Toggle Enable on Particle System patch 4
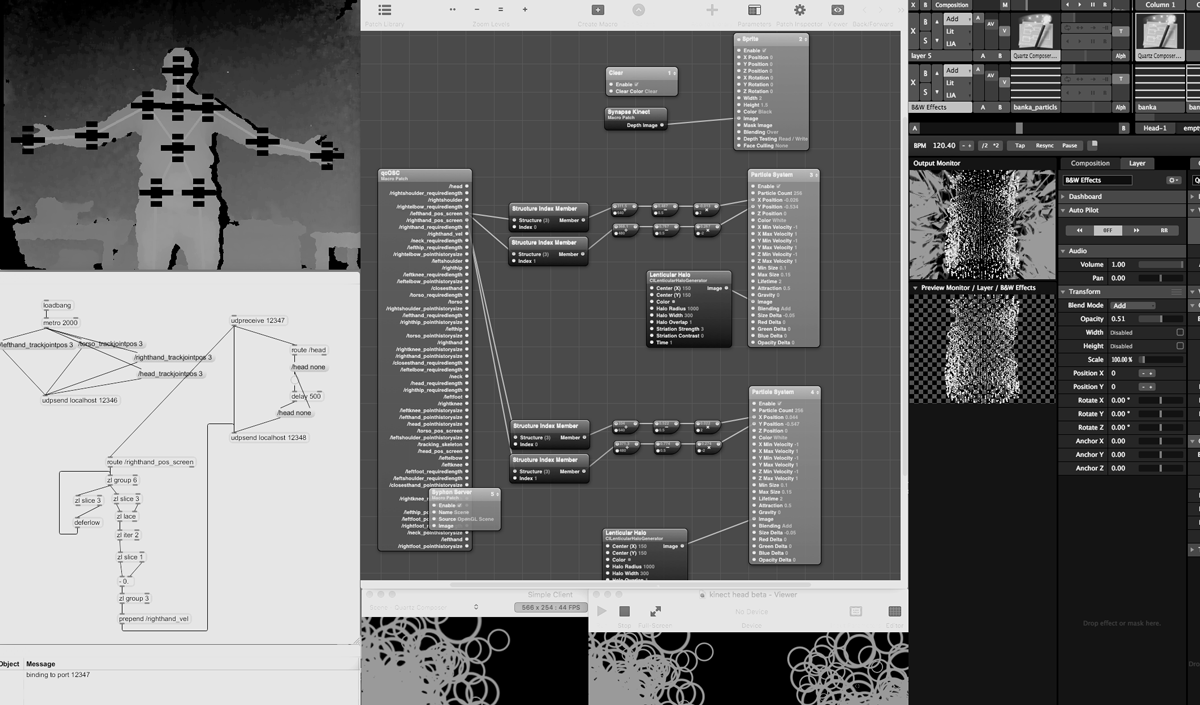This screenshot has height=705, width=1200. click(779, 403)
